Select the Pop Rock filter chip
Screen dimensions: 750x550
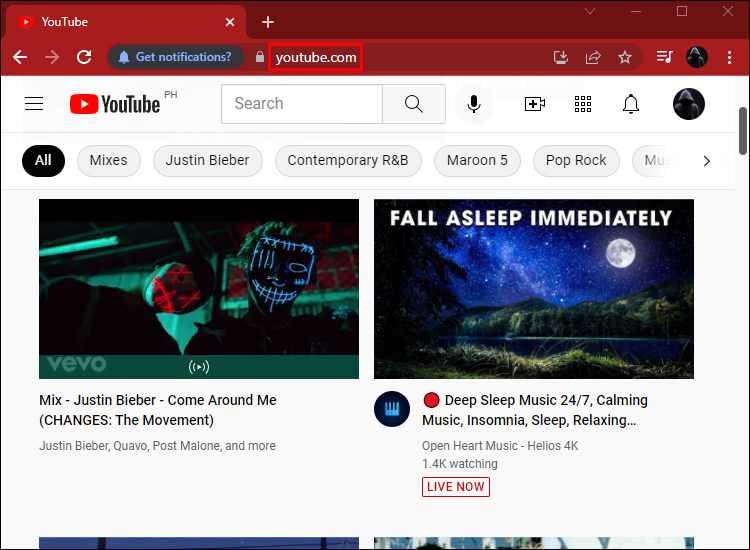[x=576, y=161]
